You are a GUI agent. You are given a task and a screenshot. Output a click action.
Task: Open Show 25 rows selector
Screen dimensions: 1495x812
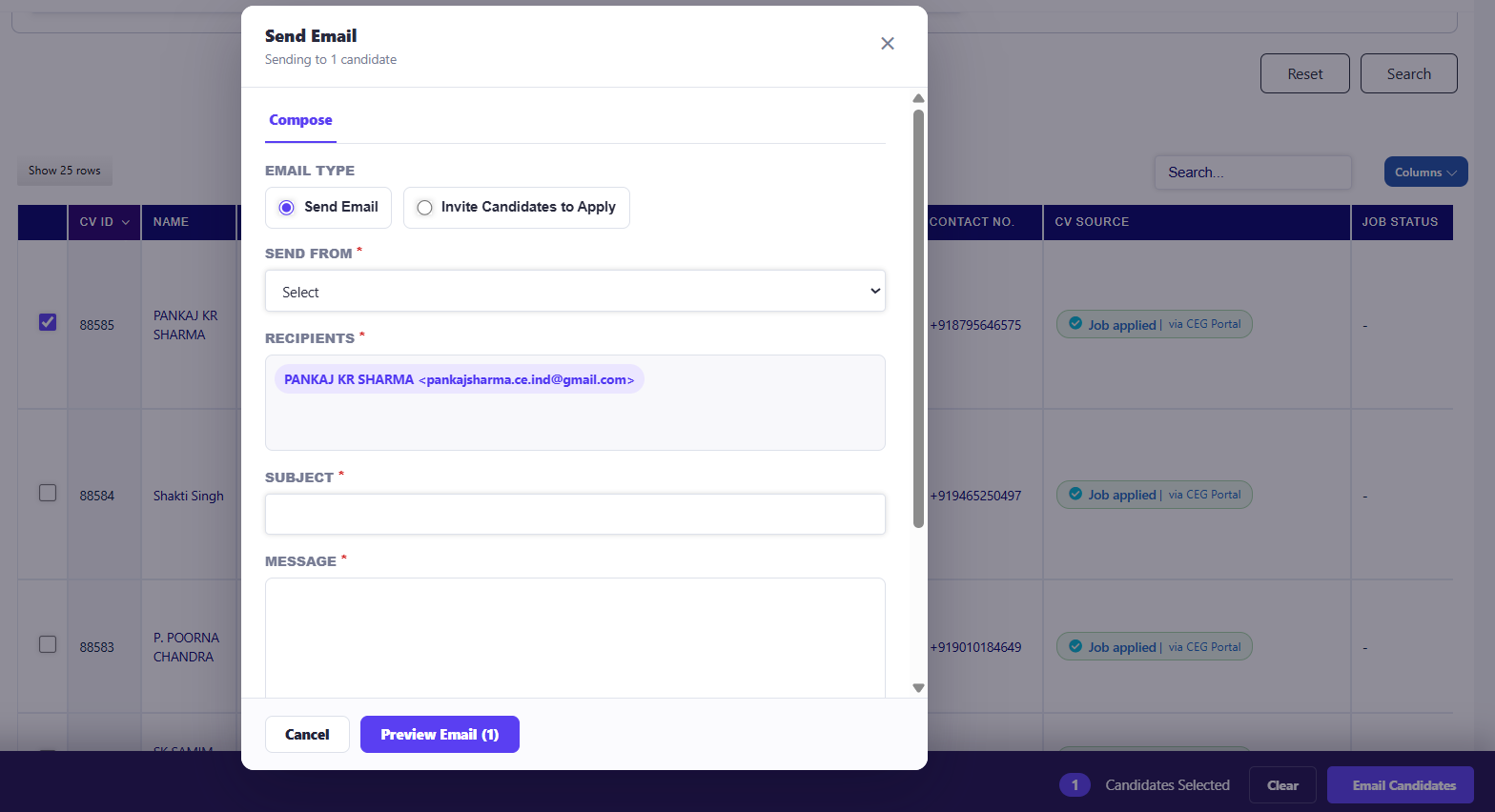coord(65,171)
